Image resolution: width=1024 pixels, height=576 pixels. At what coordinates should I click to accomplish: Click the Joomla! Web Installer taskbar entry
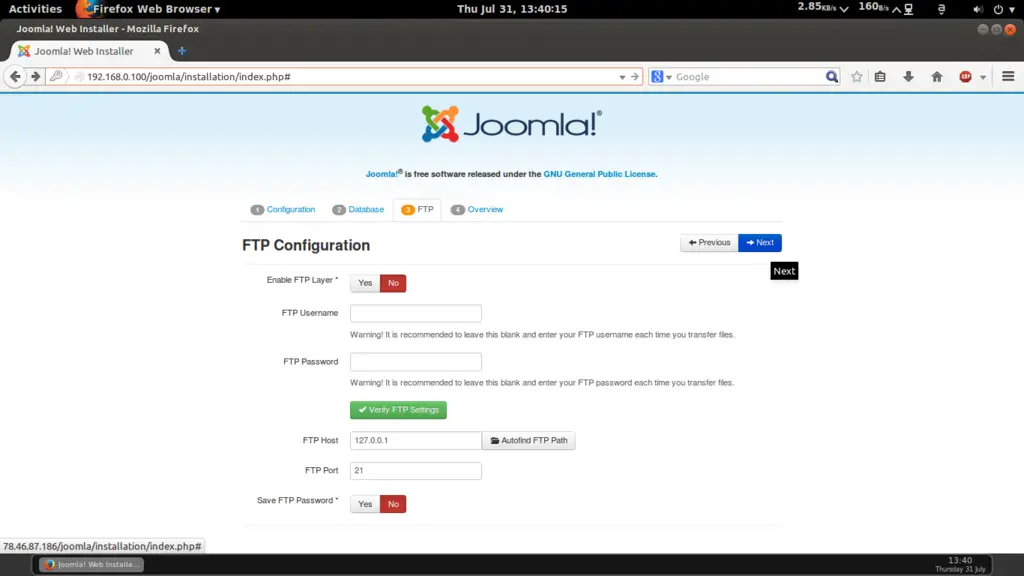[91, 565]
